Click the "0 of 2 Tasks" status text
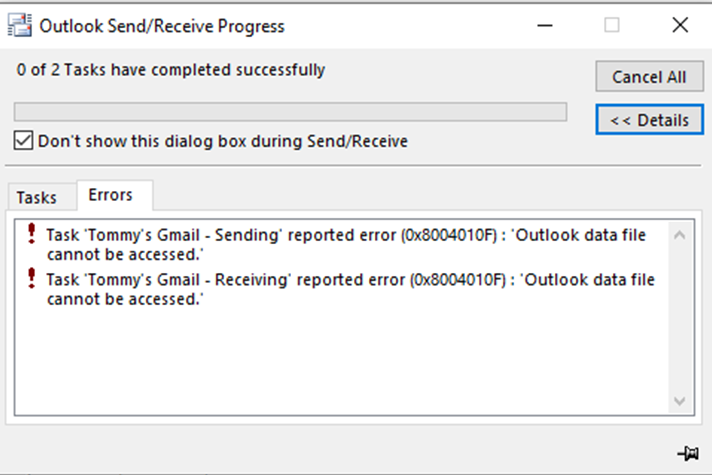This screenshot has width=712, height=475. pos(171,70)
